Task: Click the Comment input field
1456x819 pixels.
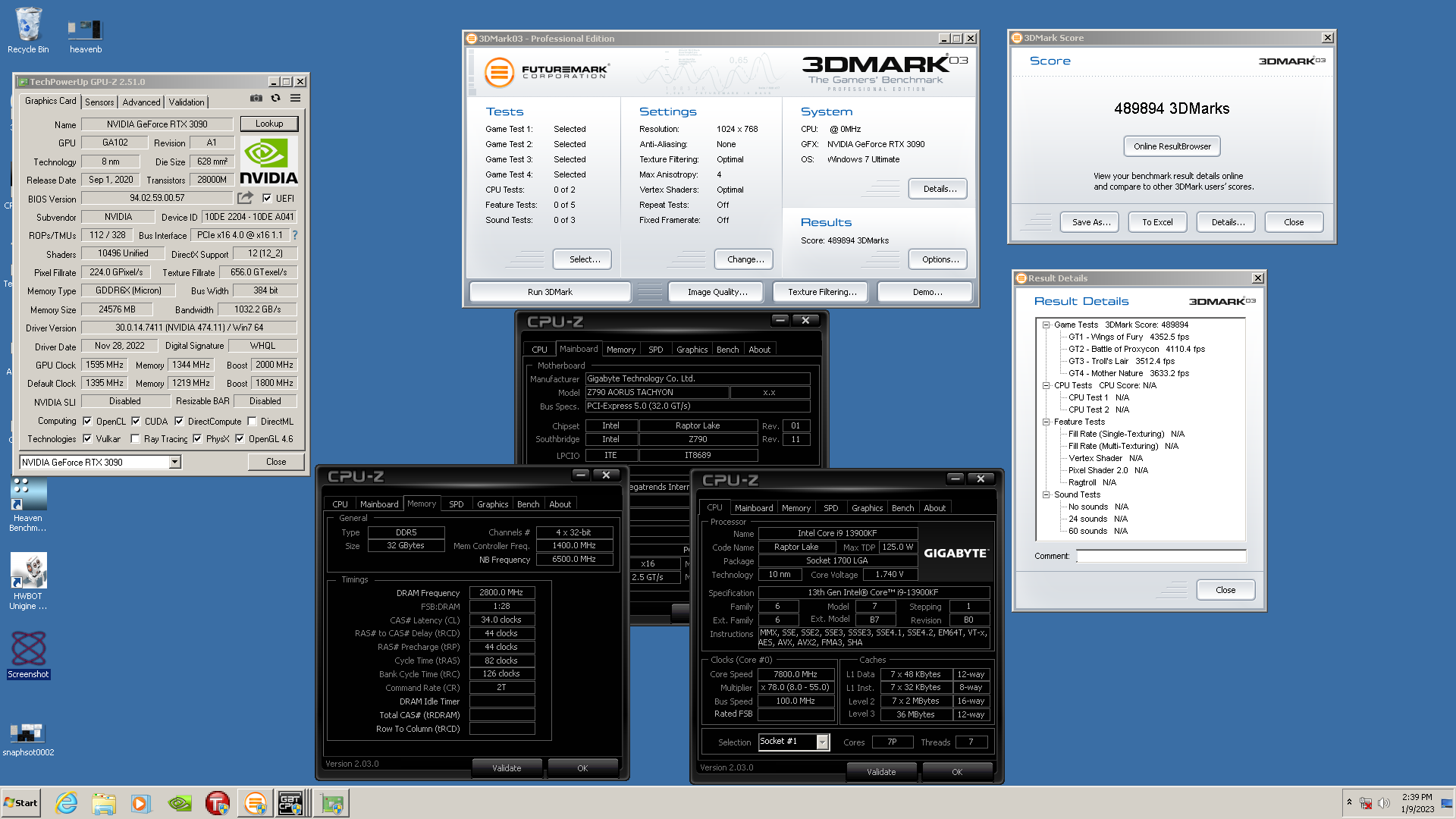Action: [x=1161, y=557]
